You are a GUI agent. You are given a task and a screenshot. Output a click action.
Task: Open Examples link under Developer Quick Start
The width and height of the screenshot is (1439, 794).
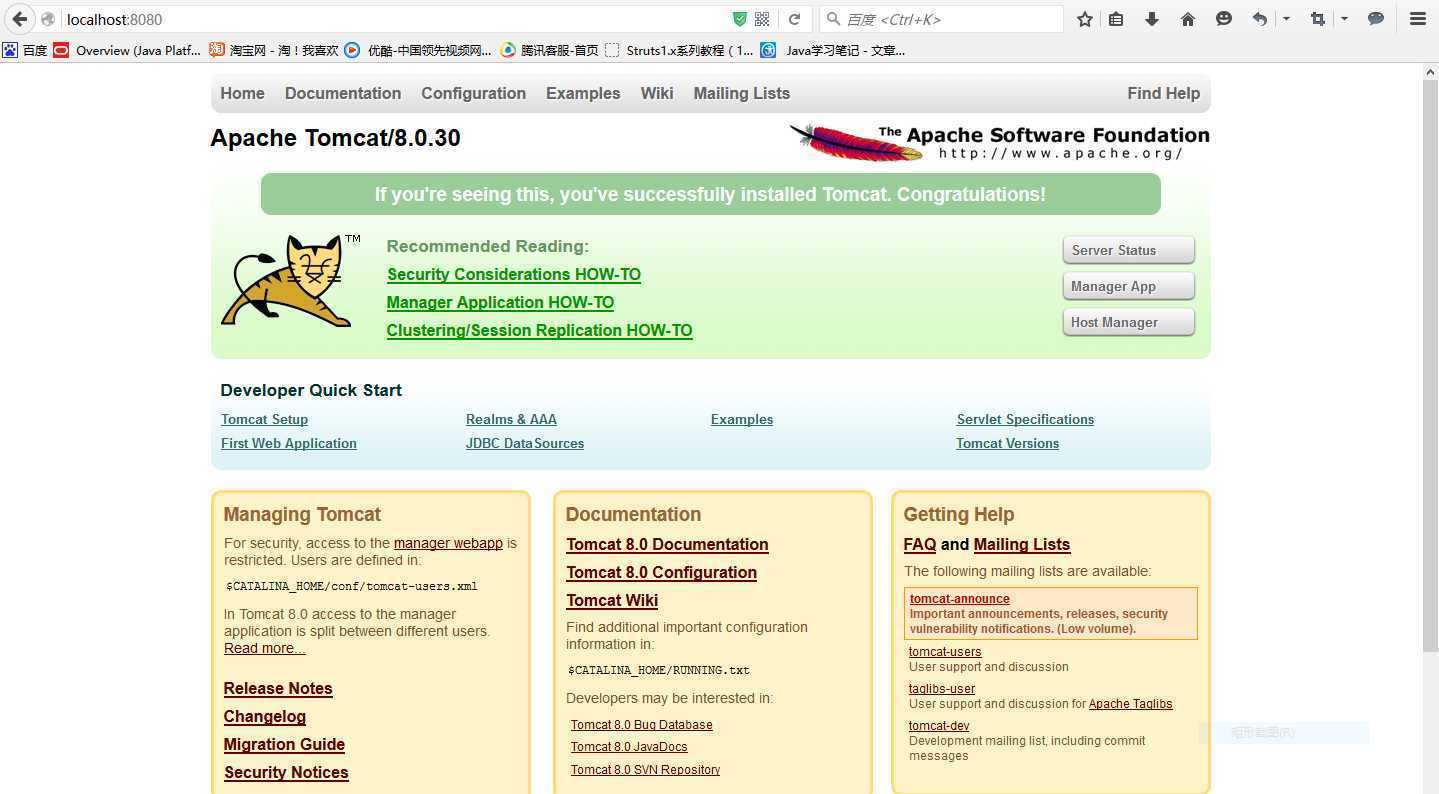point(742,419)
